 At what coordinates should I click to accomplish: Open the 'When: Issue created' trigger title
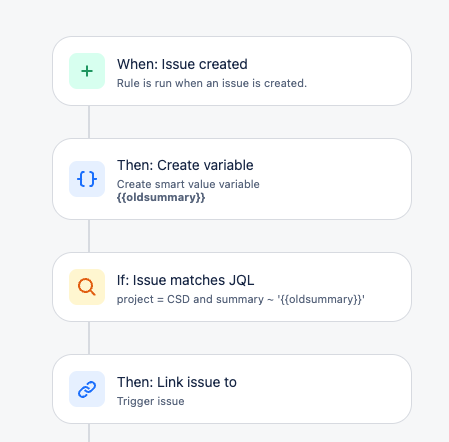click(182, 64)
